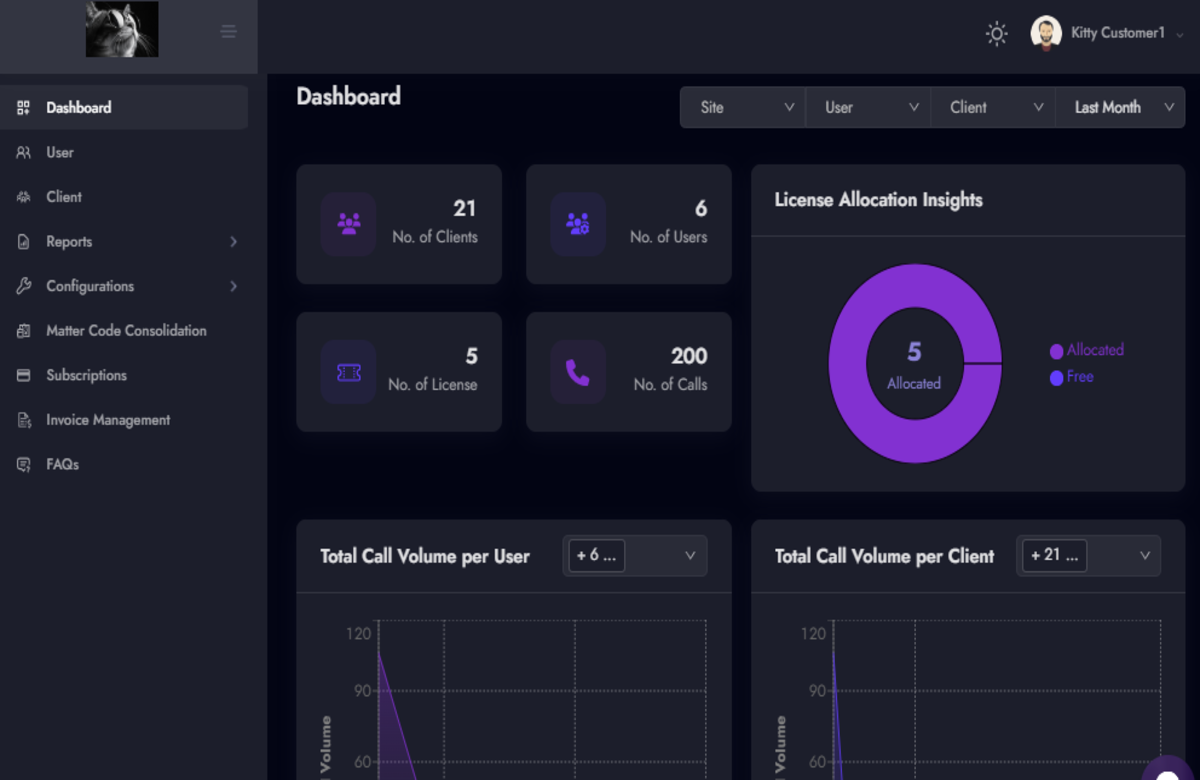
Task: Click the No. of Calls phone icon
Action: [578, 372]
